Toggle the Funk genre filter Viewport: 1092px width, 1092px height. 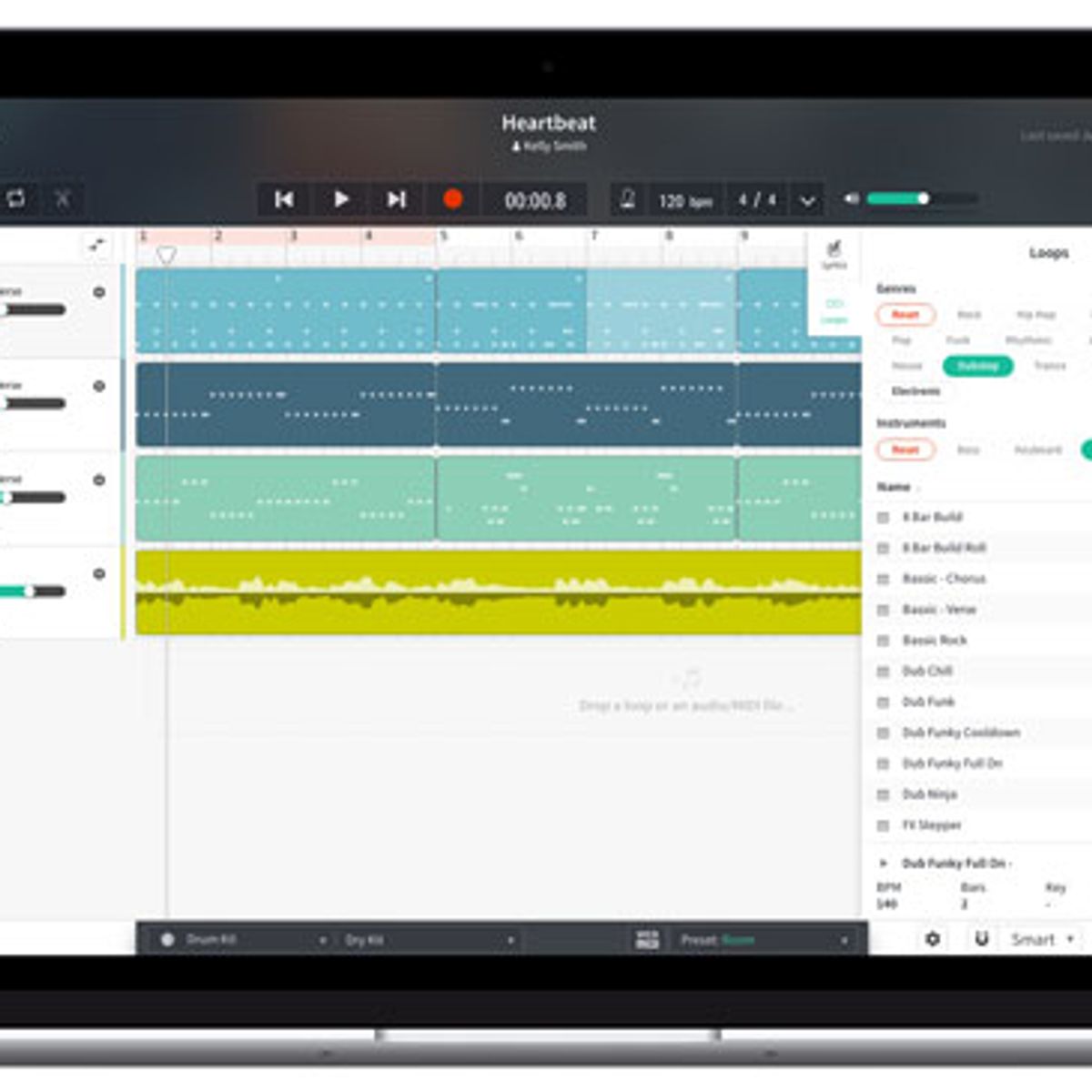958,340
